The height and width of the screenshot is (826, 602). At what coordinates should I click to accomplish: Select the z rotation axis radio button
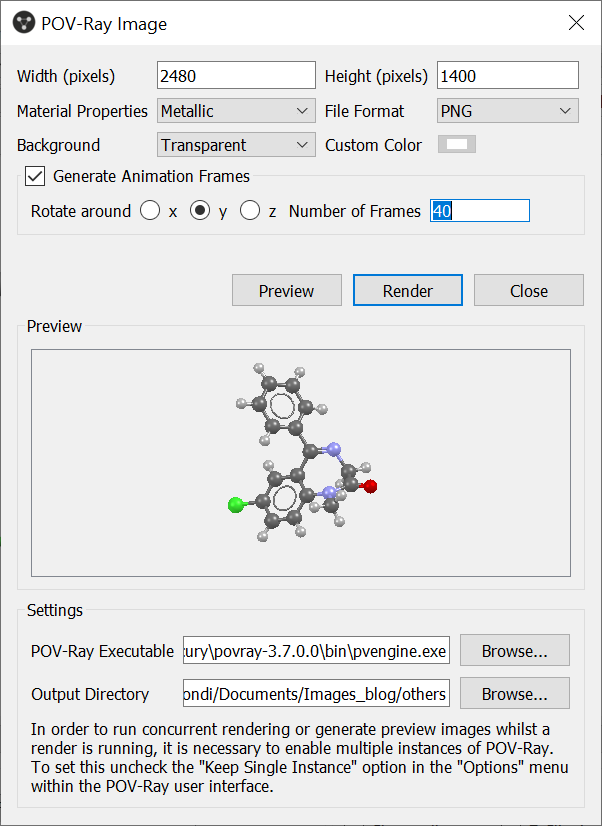click(250, 211)
